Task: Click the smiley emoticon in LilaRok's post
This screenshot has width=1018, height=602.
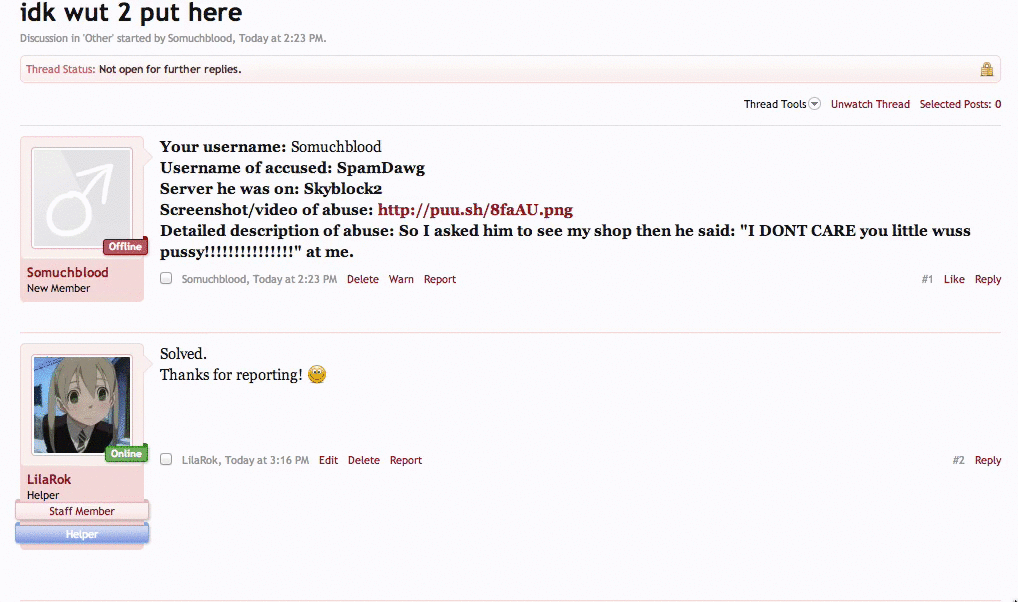Action: (x=317, y=375)
